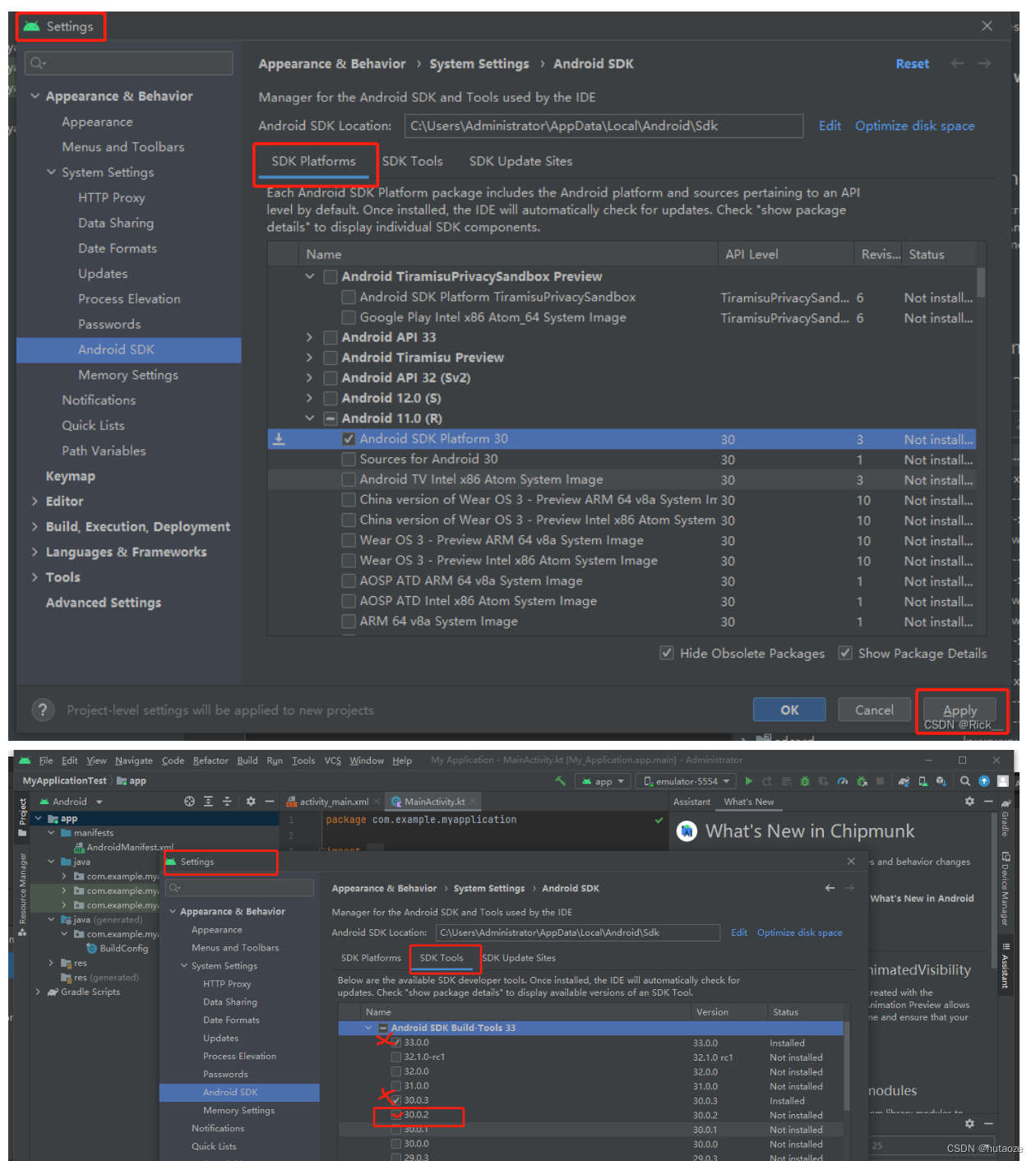Expand the Android API 33 row
The width and height of the screenshot is (1036, 1161).
309,337
